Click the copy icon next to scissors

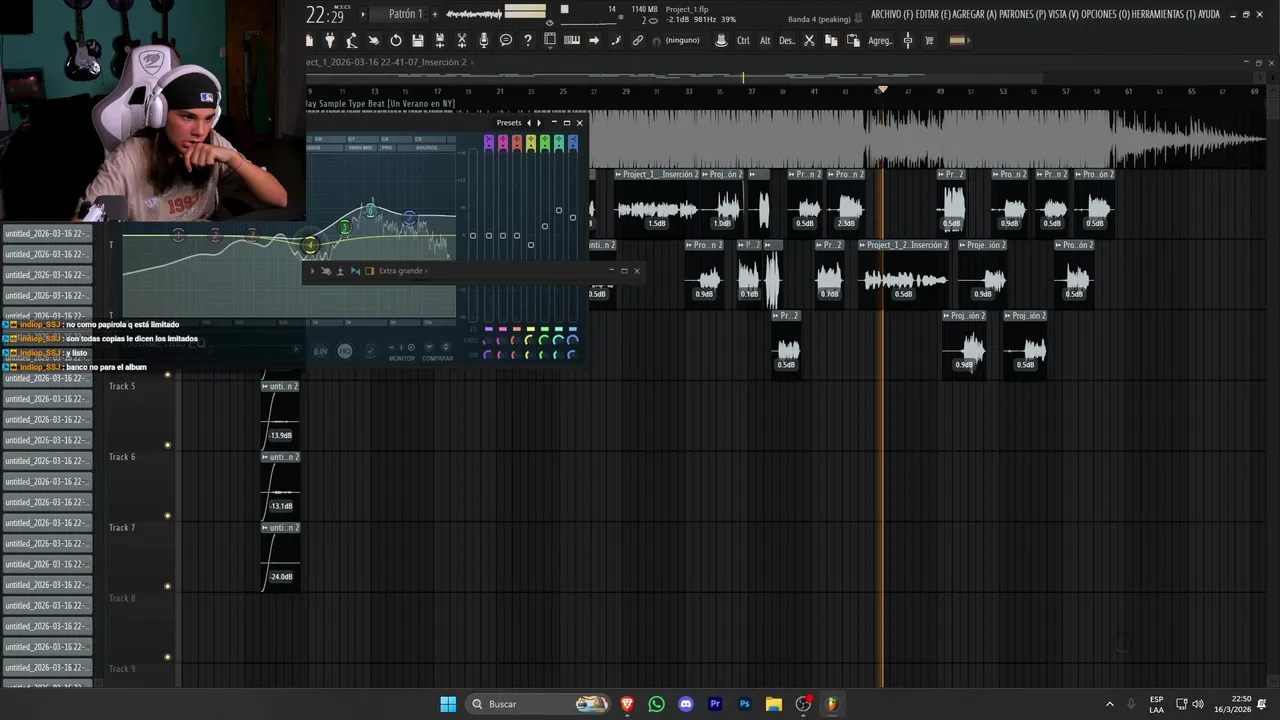pyautogui.click(x=831, y=40)
